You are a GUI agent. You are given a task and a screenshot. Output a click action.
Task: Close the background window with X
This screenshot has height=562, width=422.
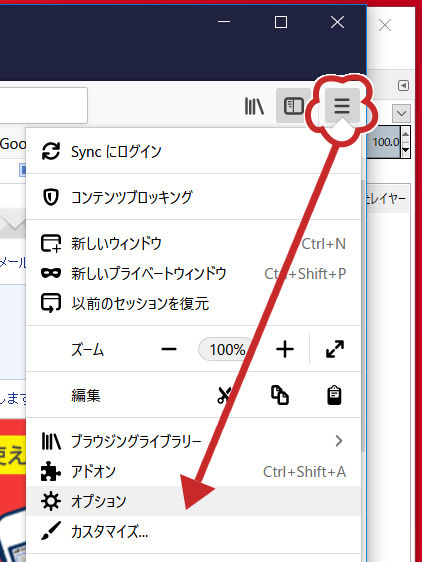coord(385,25)
